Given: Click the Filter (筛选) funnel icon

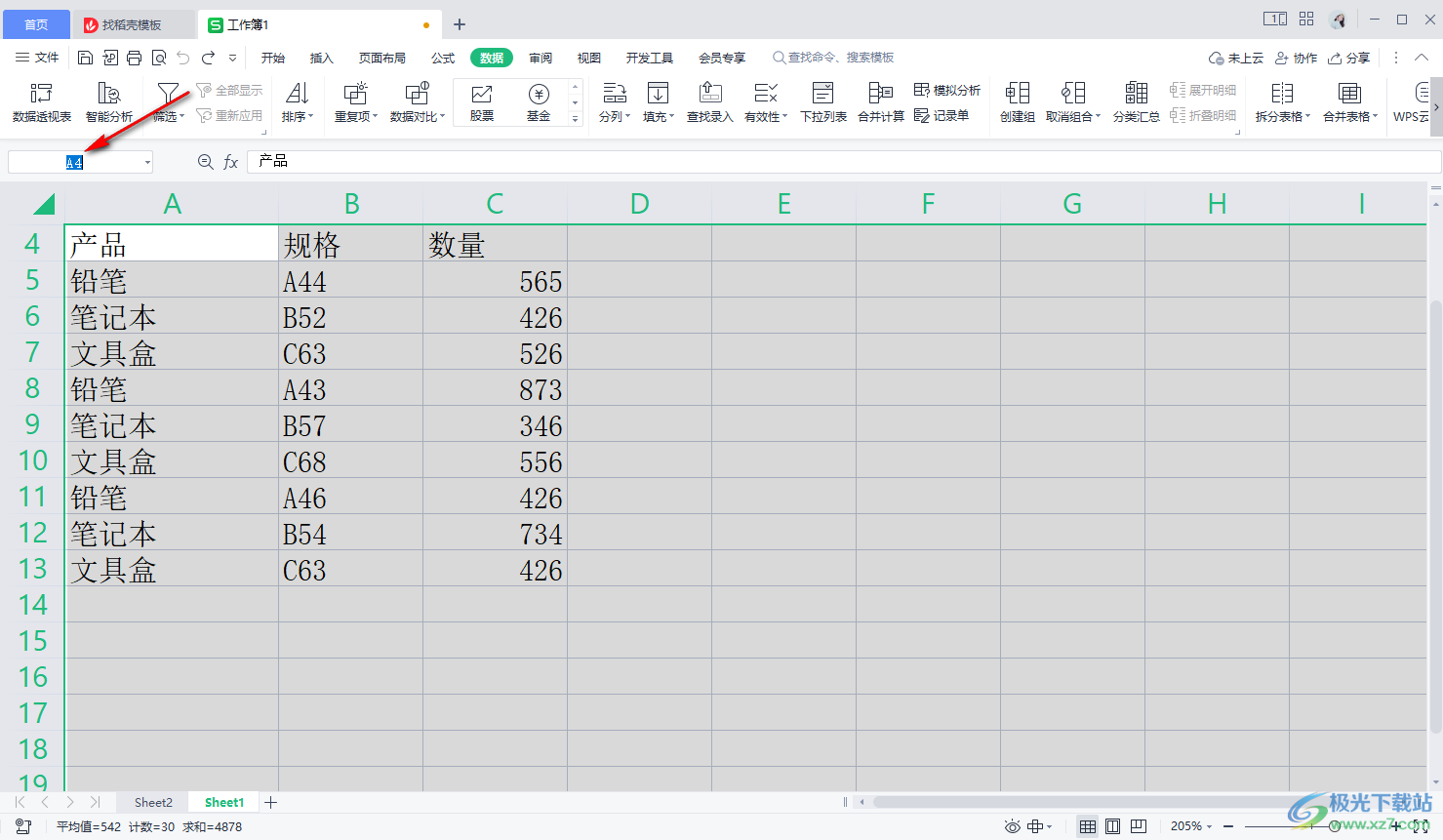Looking at the screenshot, I should pos(168,94).
